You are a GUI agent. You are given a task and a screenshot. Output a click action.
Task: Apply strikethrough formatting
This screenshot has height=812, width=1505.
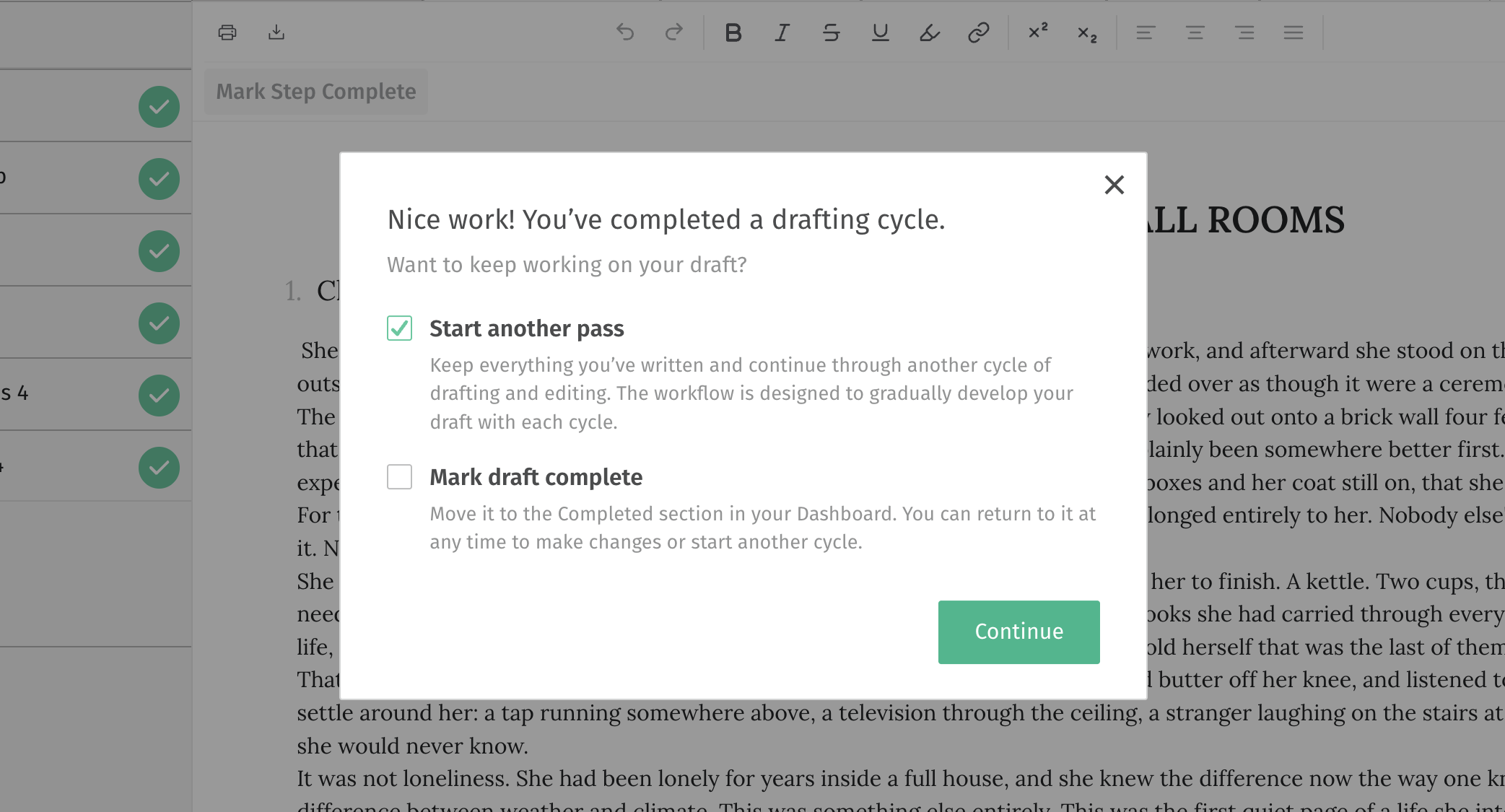(x=832, y=32)
